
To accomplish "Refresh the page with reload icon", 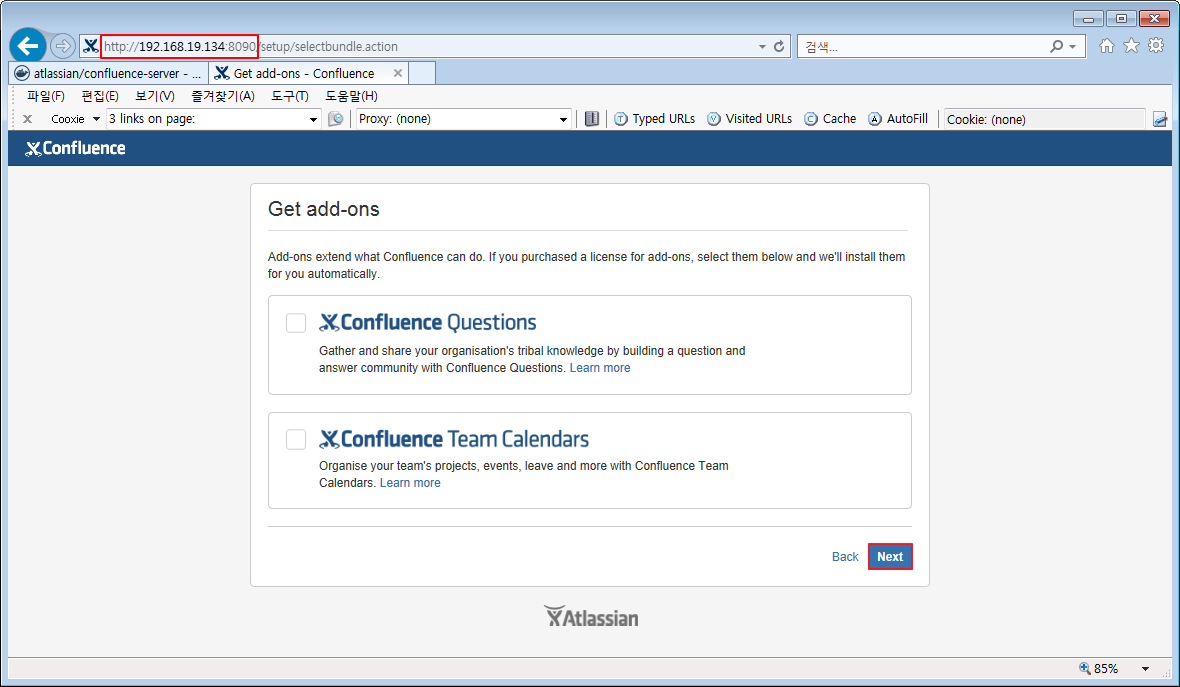I will [x=779, y=46].
